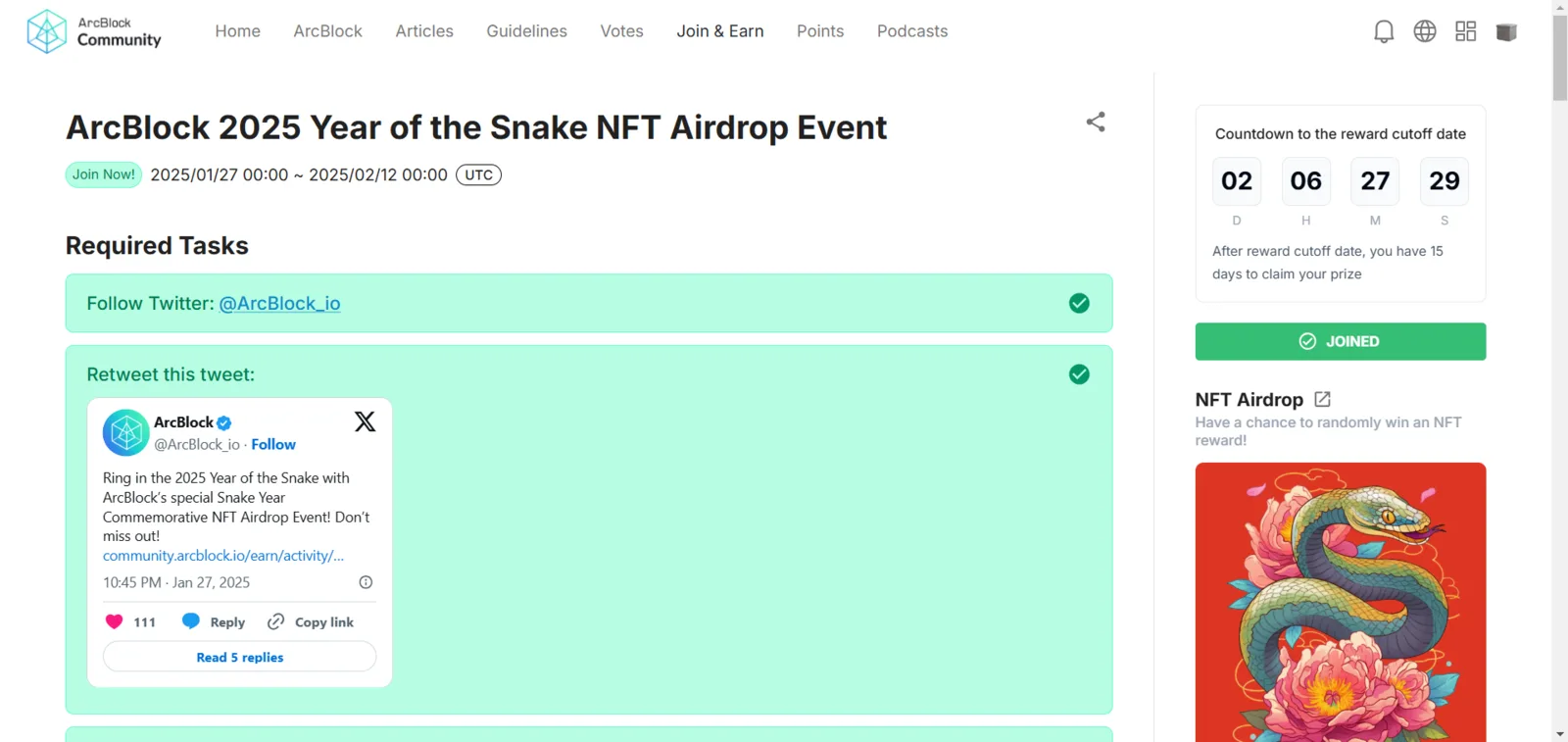Screen dimensions: 1568x742
Task: Click the ArcBlock Community logo
Action: pos(94,31)
